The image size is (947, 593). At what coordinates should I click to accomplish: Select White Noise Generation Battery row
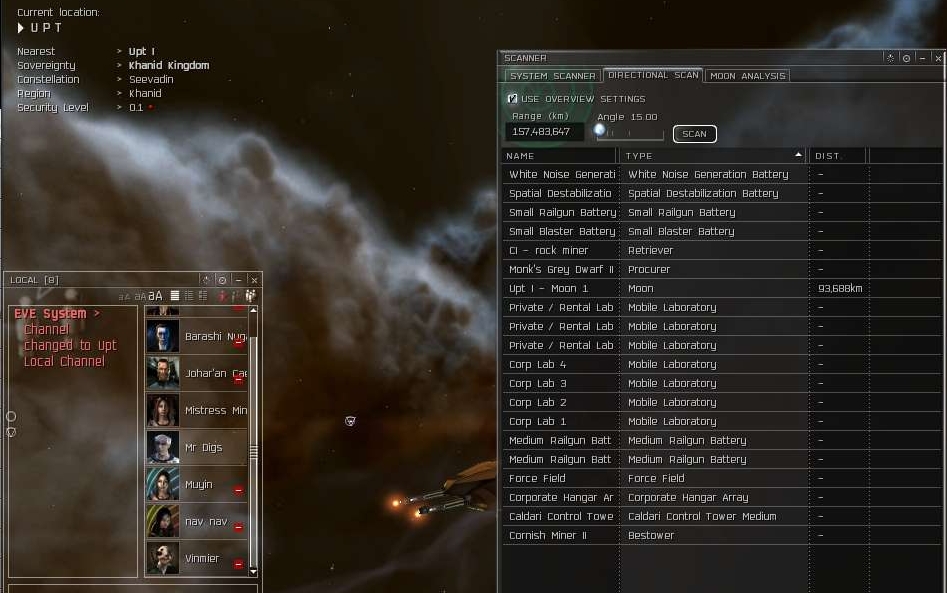tap(722, 174)
